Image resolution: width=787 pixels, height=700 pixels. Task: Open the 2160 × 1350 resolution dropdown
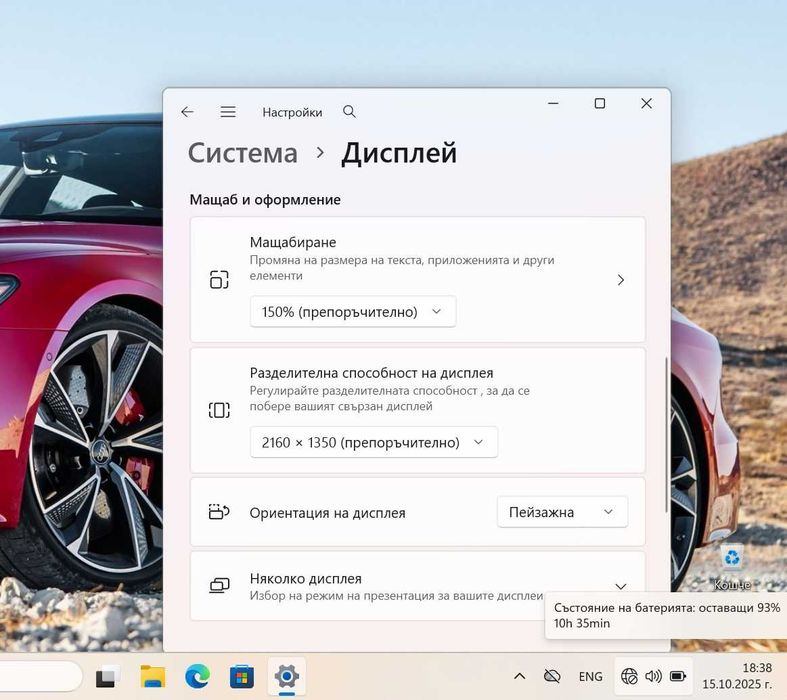373,442
